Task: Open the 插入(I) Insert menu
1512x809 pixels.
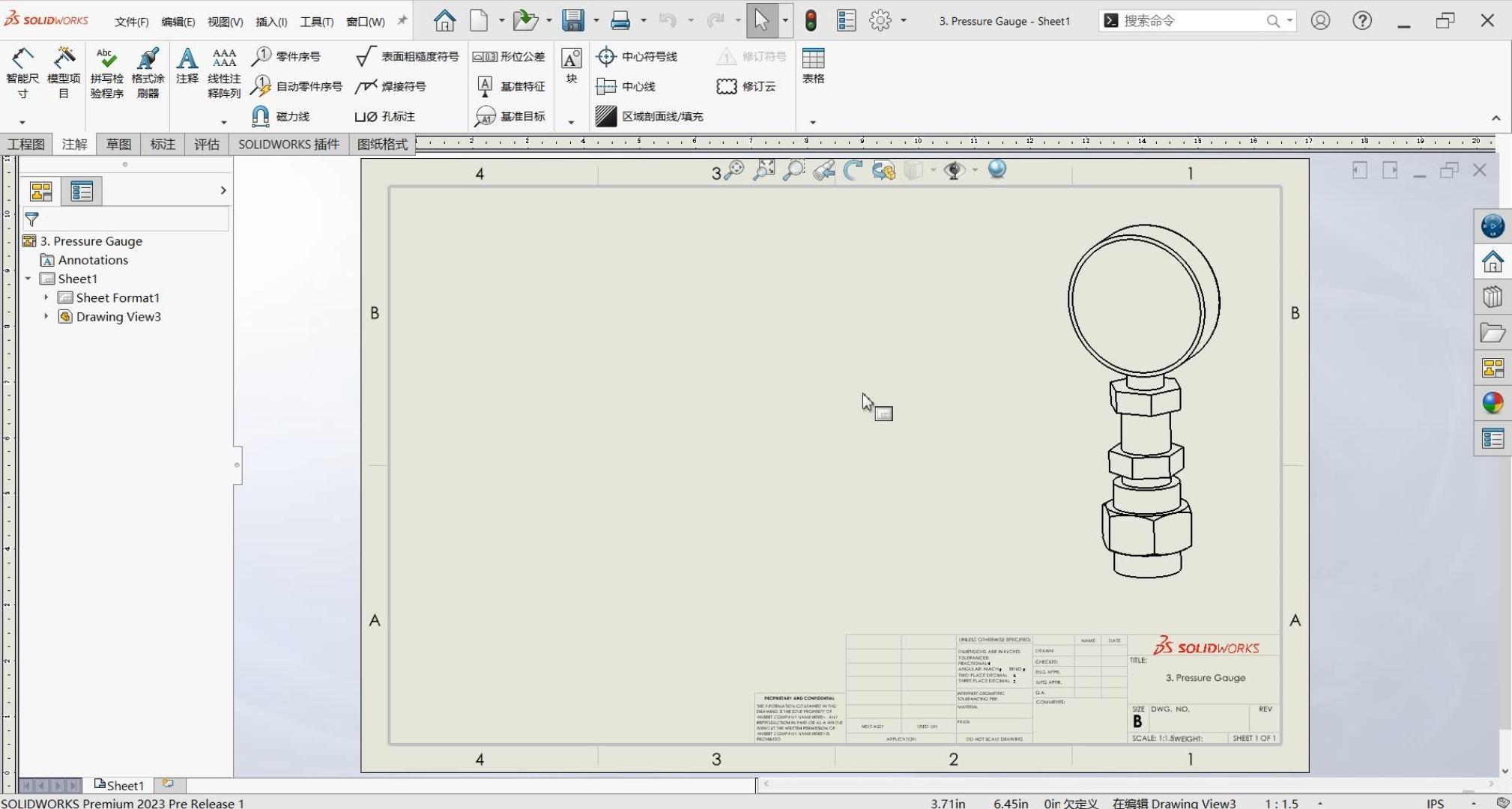Action: tap(271, 22)
